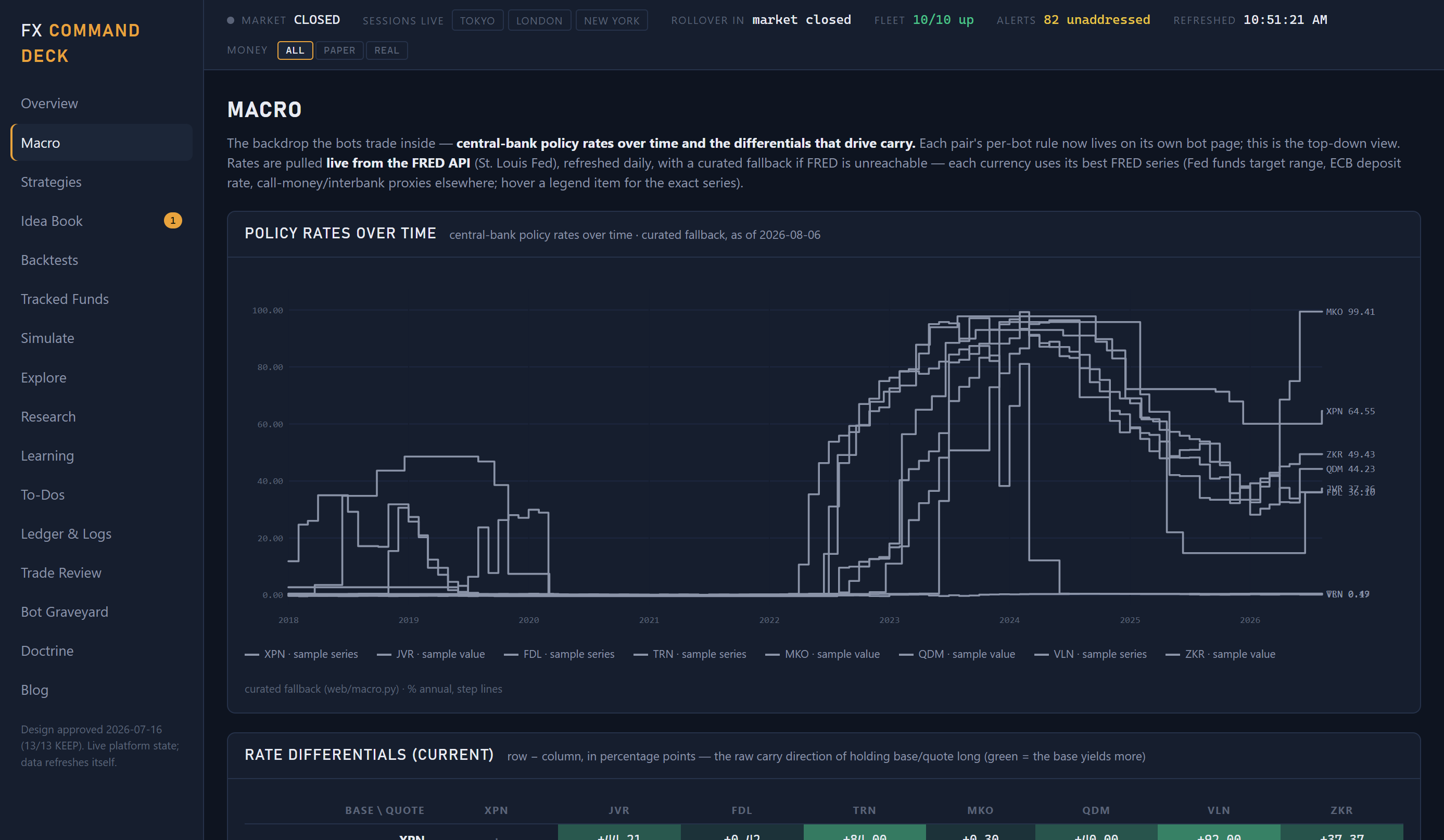Image resolution: width=1444 pixels, height=840 pixels.
Task: Click the fleet 10/10 up status
Action: pos(943,20)
